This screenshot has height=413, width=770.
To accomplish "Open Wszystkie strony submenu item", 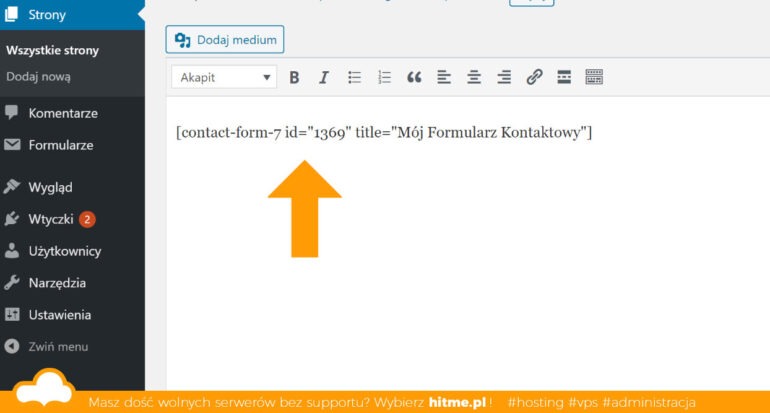I will coord(53,50).
